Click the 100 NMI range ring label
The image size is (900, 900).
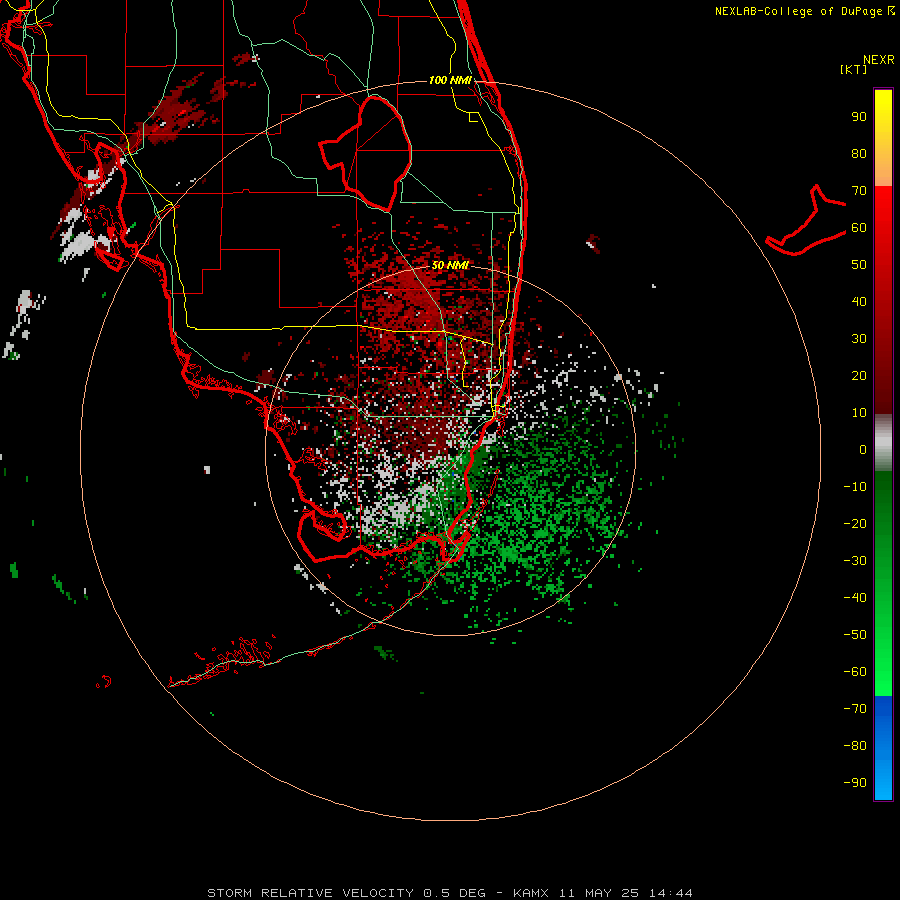450,80
